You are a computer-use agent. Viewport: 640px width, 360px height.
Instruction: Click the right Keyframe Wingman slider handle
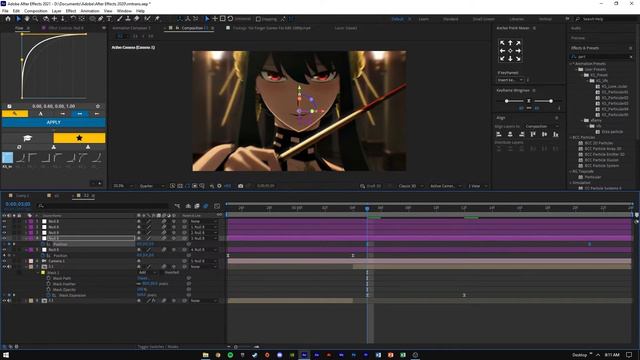[551, 101]
